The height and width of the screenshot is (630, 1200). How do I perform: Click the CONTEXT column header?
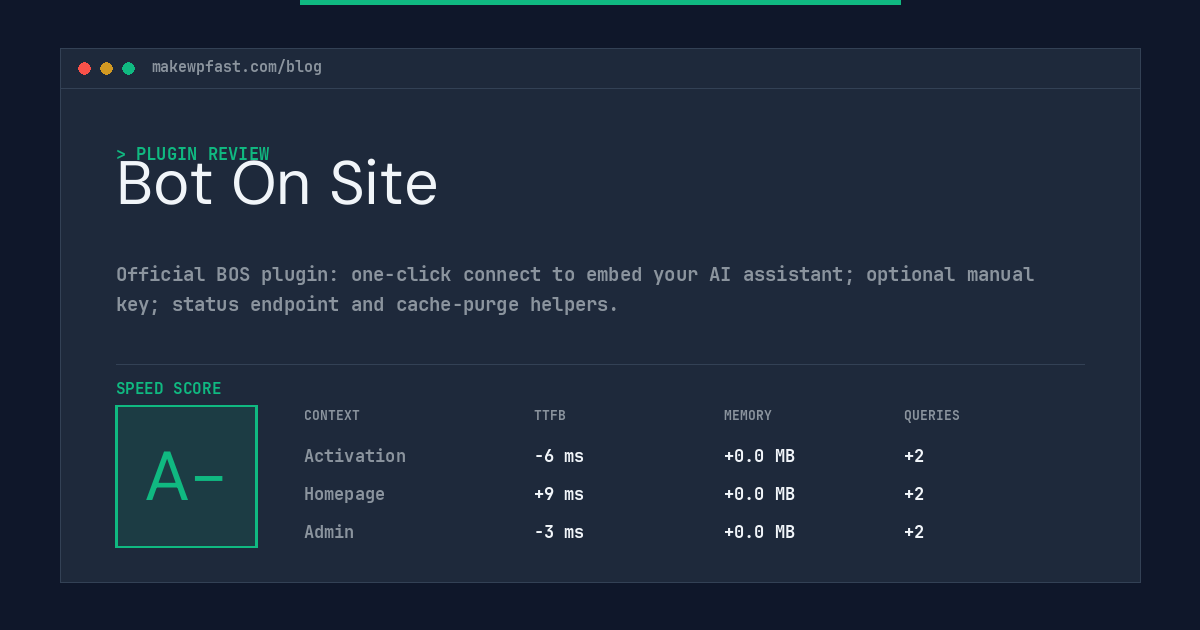click(332, 416)
